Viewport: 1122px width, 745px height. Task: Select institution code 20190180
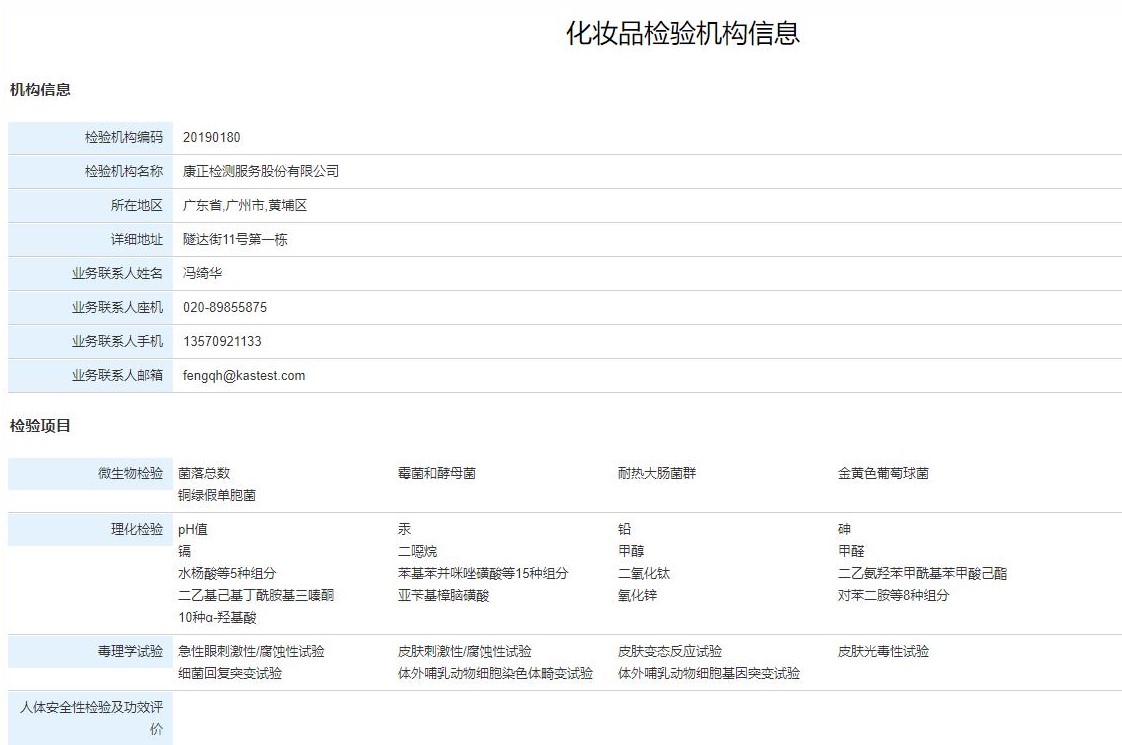point(212,137)
